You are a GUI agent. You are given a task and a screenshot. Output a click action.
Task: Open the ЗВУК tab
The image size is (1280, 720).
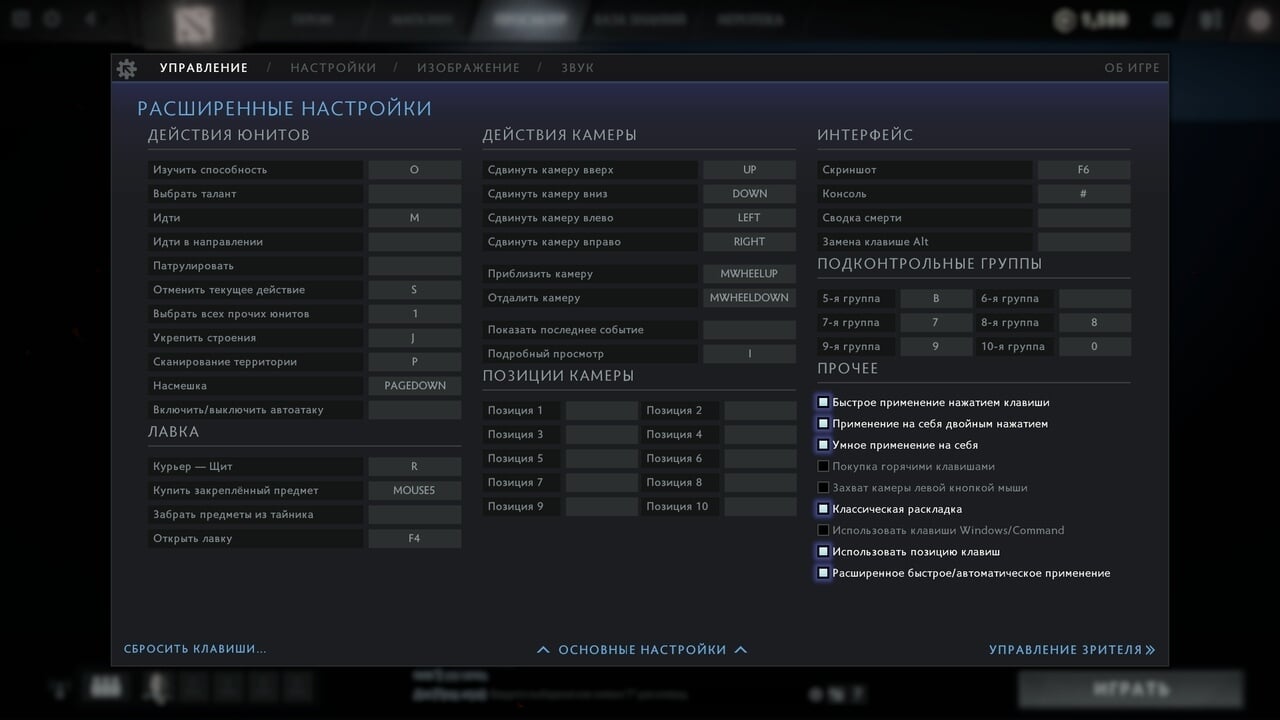tap(577, 68)
